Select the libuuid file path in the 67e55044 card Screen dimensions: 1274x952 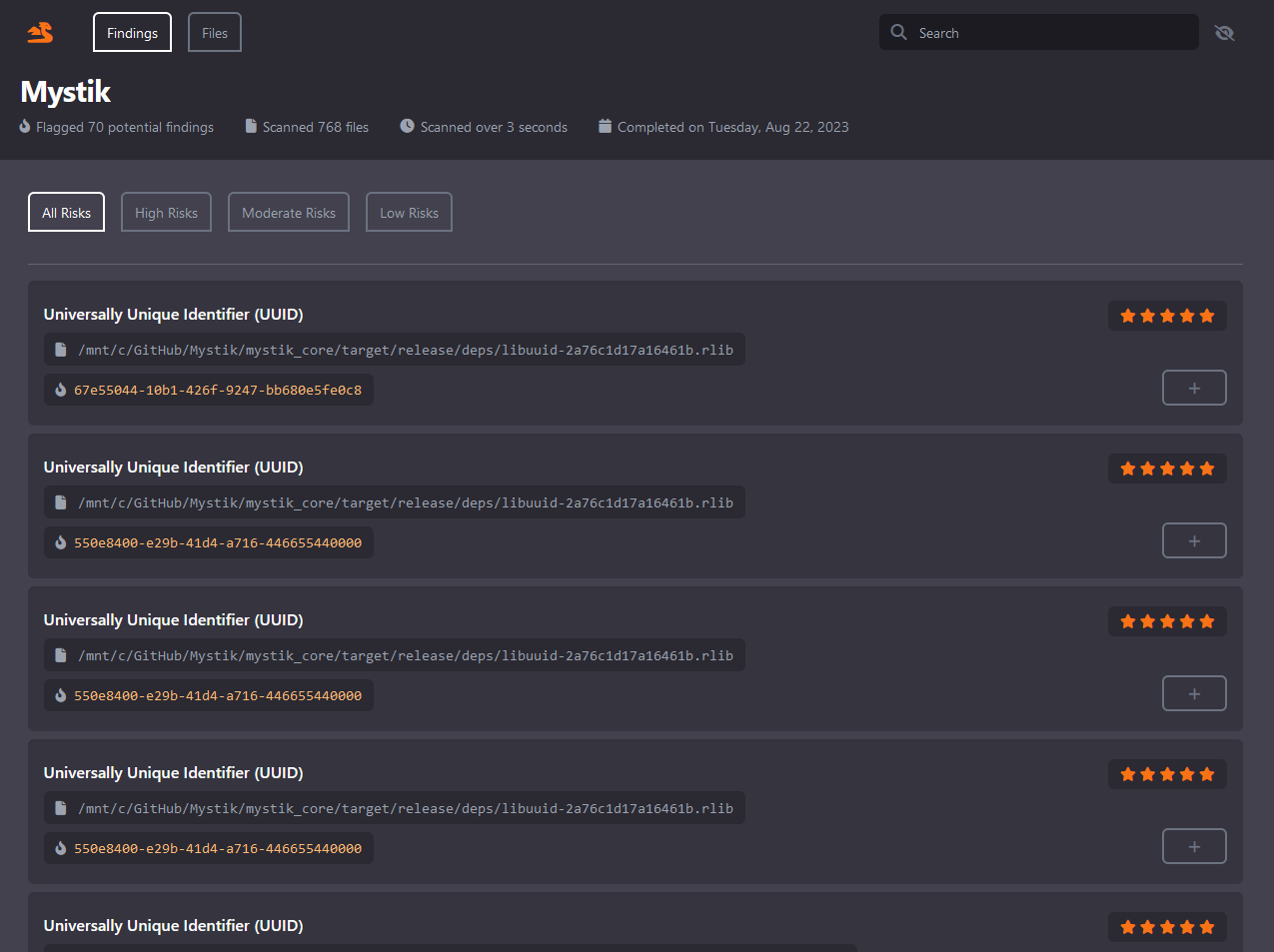[406, 350]
